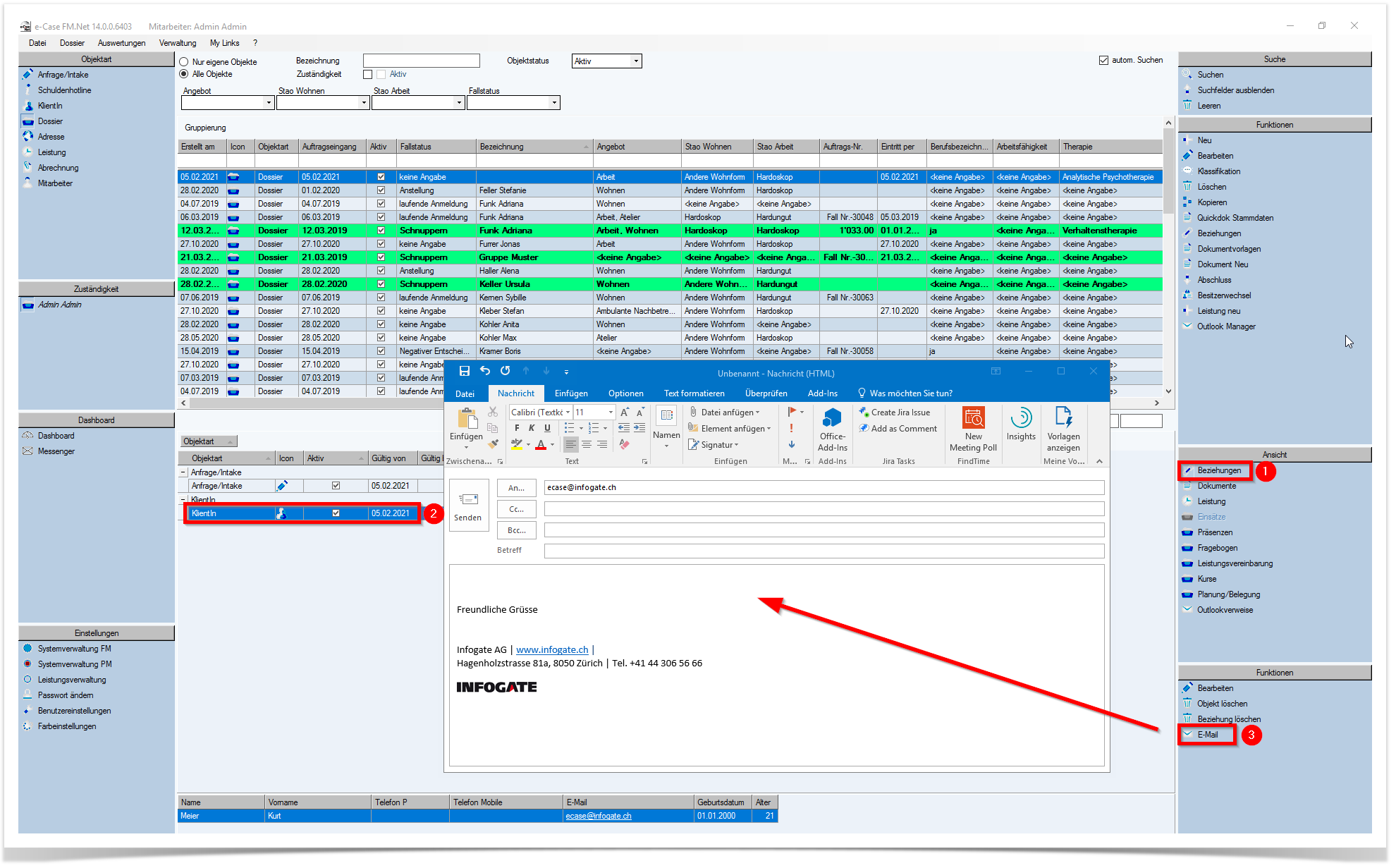
Task: Open the Stao Wohnen filter dropdown
Action: [364, 103]
